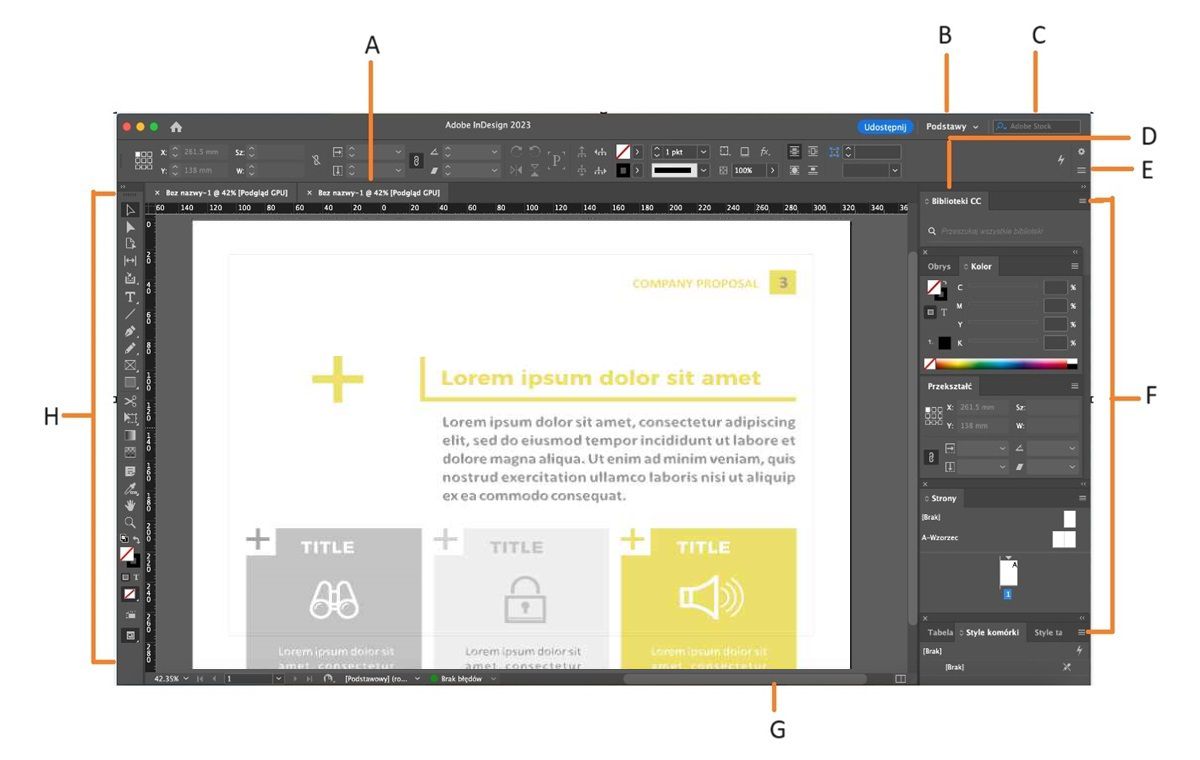The height and width of the screenshot is (760, 1200).
Task: Toggle the view mode button in toolbox
Action: (131, 635)
